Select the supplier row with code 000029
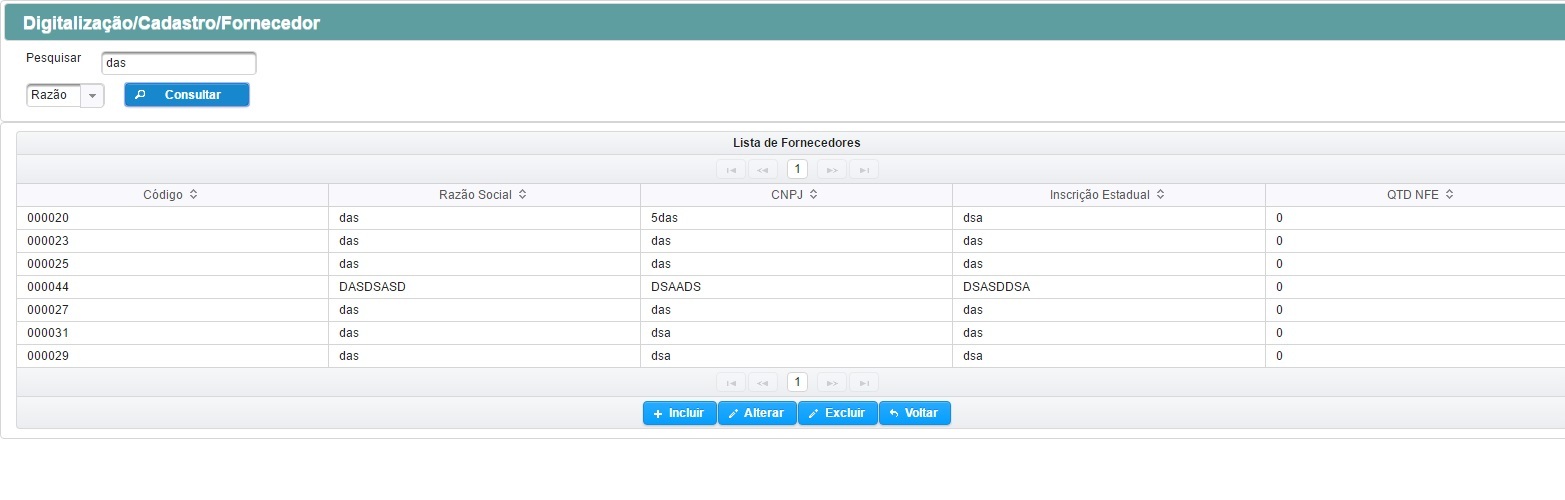 click(x=790, y=356)
